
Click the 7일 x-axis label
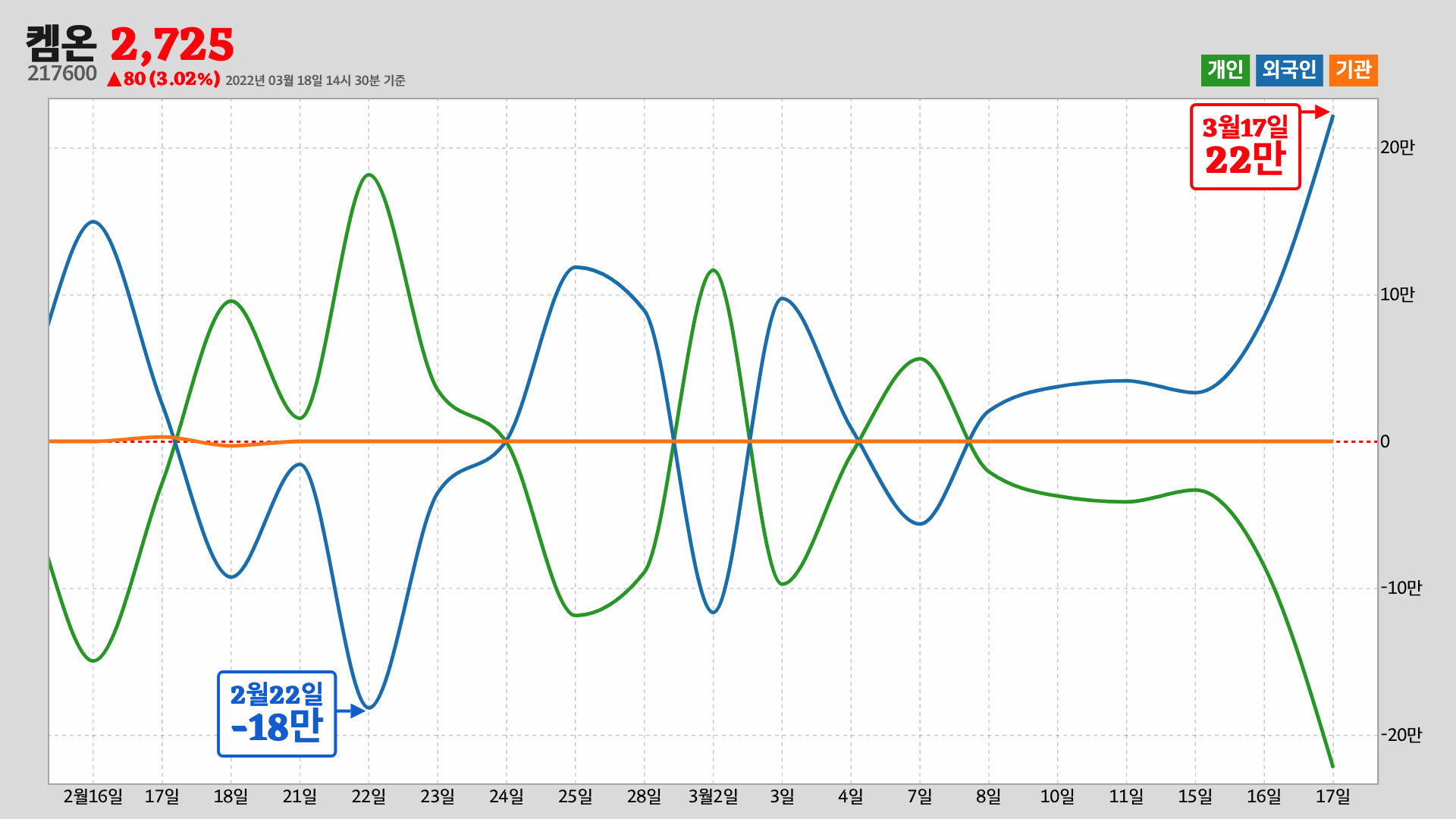(920, 796)
